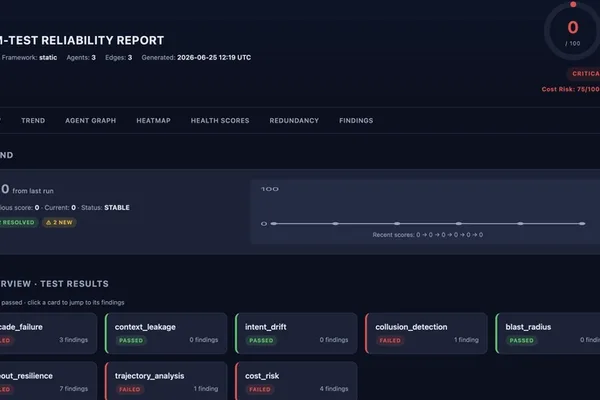Open the trajectory_analysis test card
600x400 pixels.
(x=166, y=381)
